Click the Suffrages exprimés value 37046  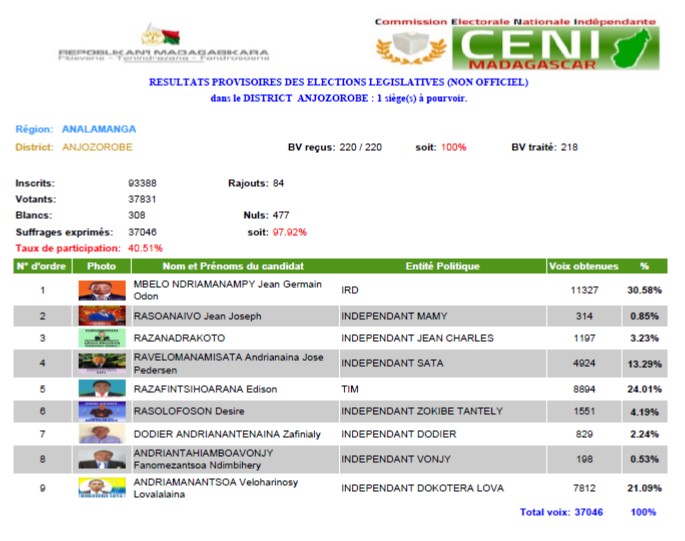coord(142,232)
